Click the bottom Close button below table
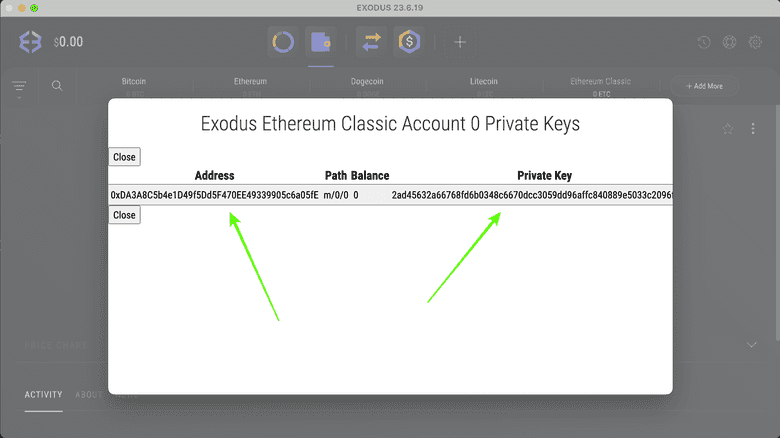This screenshot has height=438, width=780. coord(124,215)
